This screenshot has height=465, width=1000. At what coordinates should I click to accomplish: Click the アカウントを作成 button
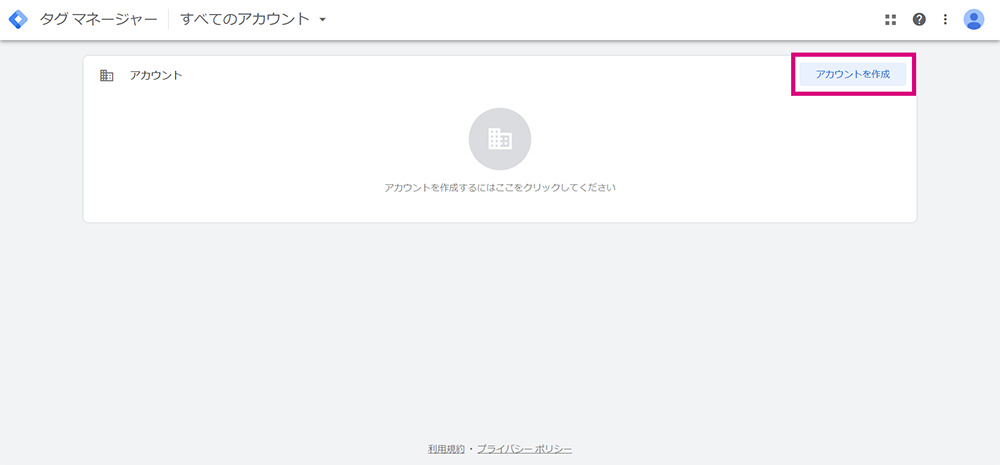click(x=853, y=75)
